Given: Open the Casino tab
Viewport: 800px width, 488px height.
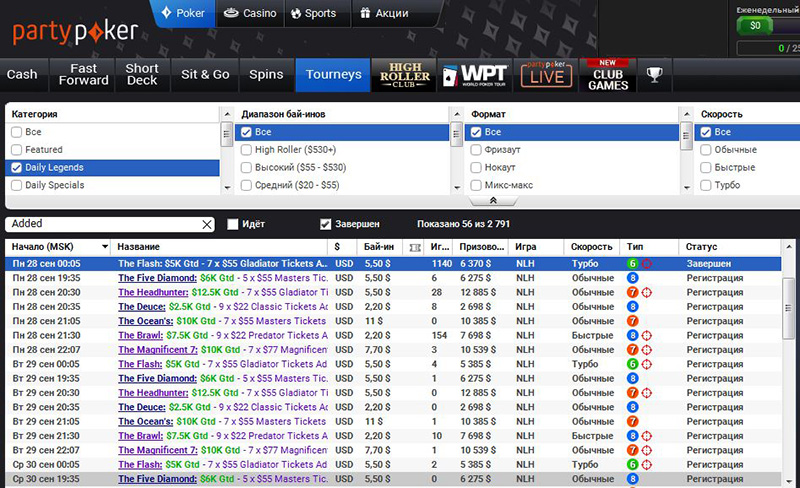Looking at the screenshot, I should coord(250,14).
